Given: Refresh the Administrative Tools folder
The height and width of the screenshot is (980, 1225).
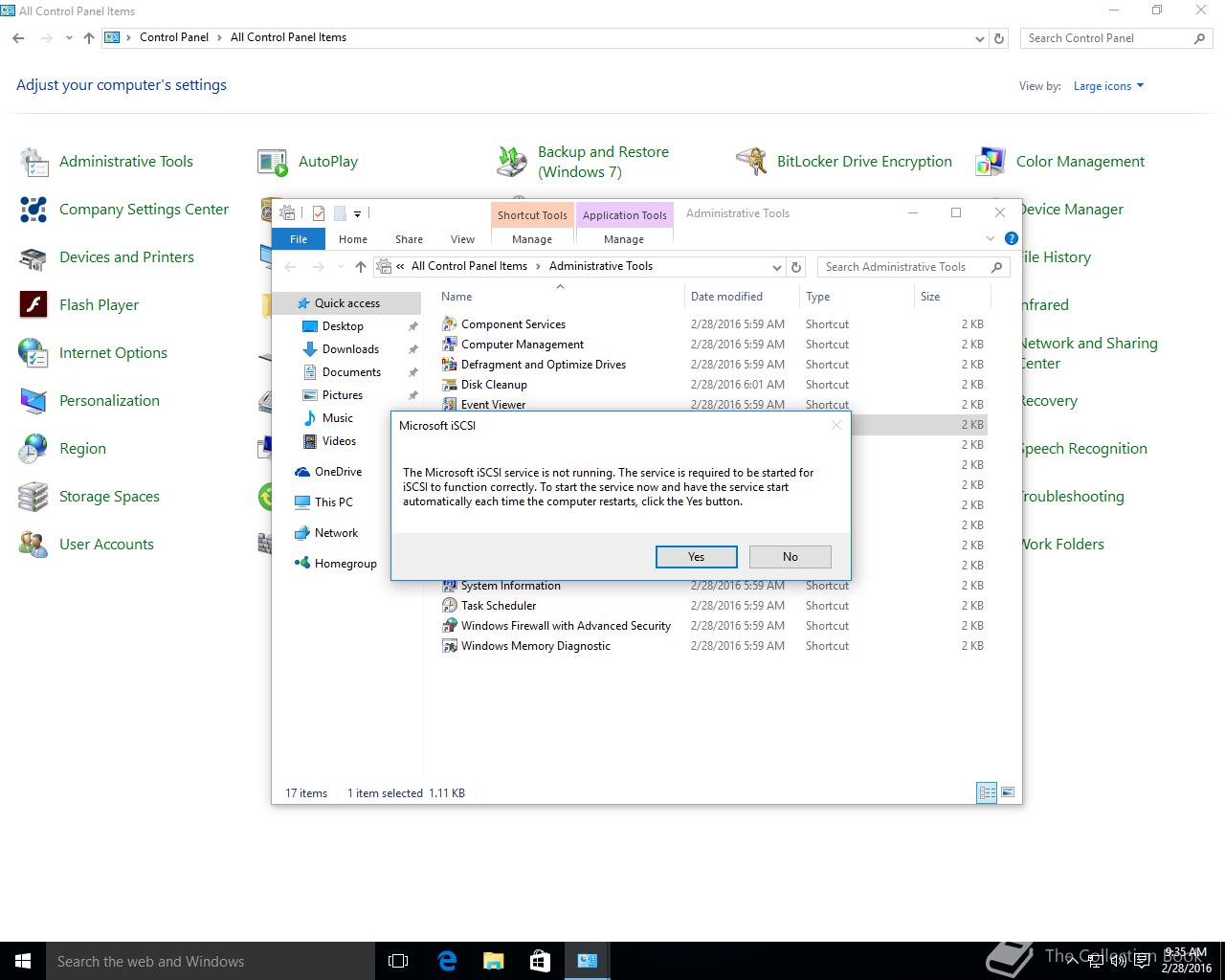Looking at the screenshot, I should tap(796, 267).
